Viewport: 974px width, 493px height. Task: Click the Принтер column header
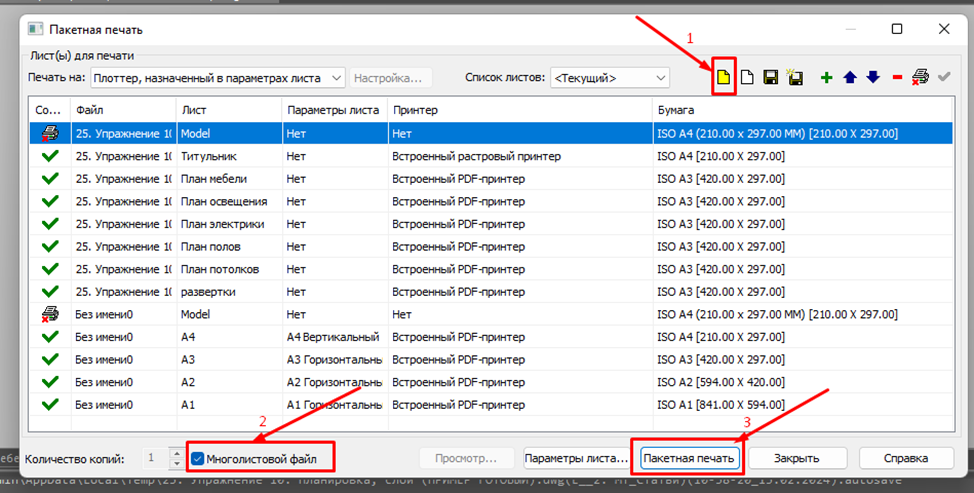click(520, 110)
